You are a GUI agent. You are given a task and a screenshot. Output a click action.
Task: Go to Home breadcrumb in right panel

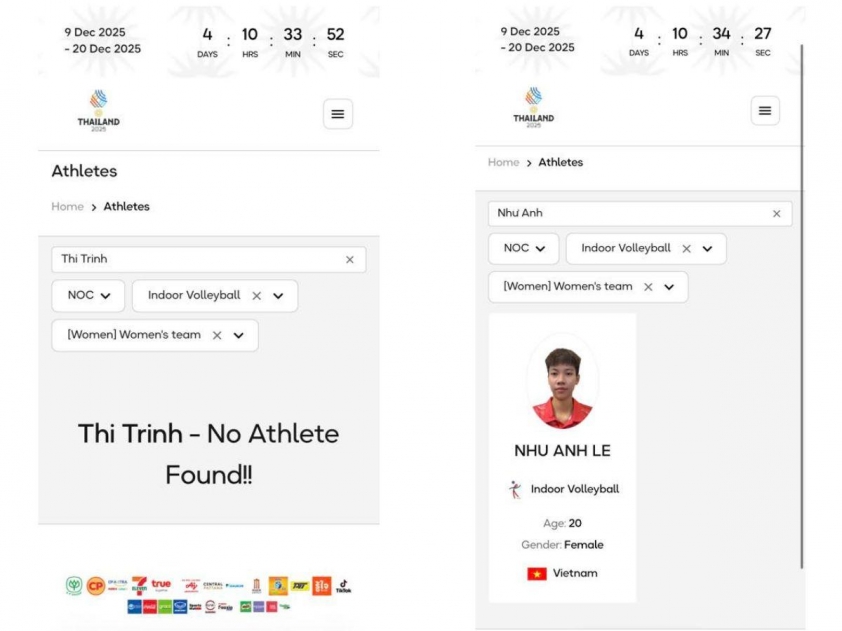pos(503,162)
